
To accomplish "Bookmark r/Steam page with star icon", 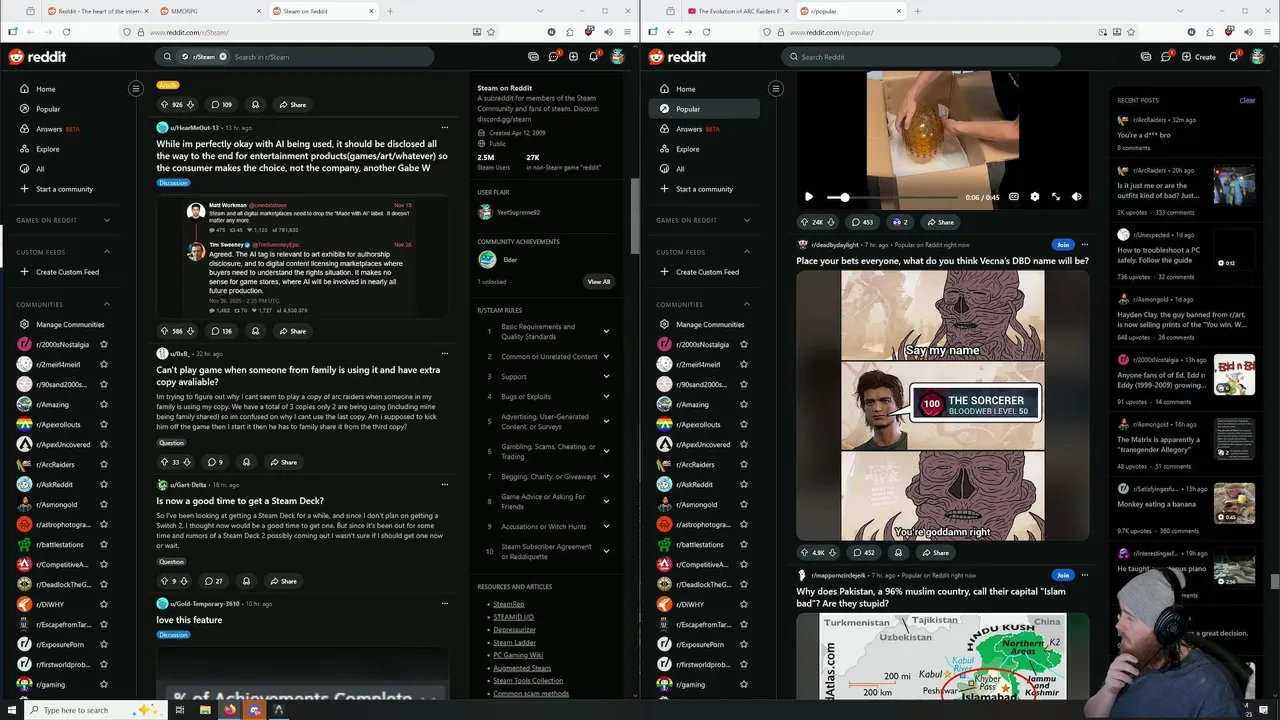I will (490, 32).
